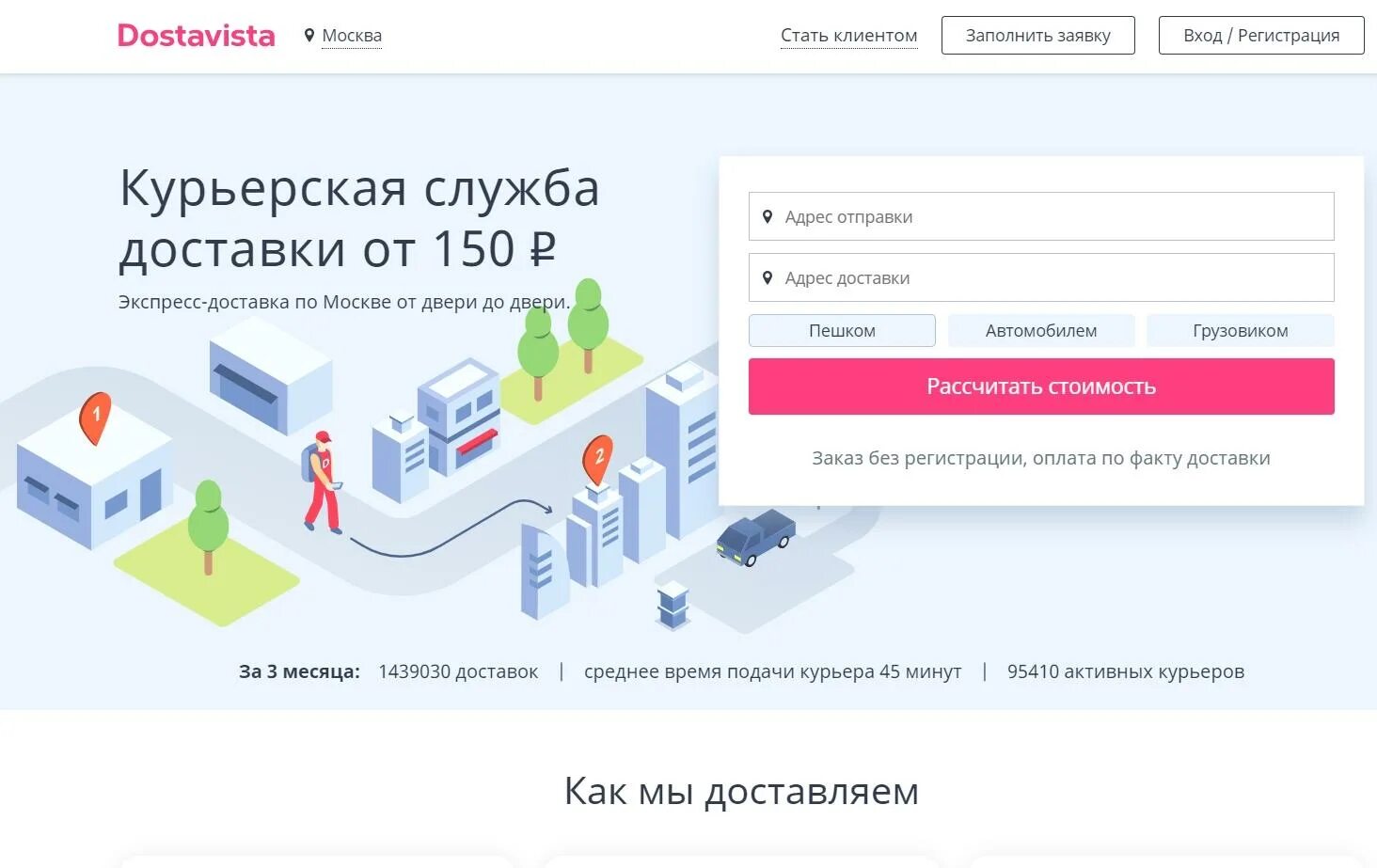Focus the Адрес отправки input field
The height and width of the screenshot is (868, 1377).
(x=1041, y=216)
